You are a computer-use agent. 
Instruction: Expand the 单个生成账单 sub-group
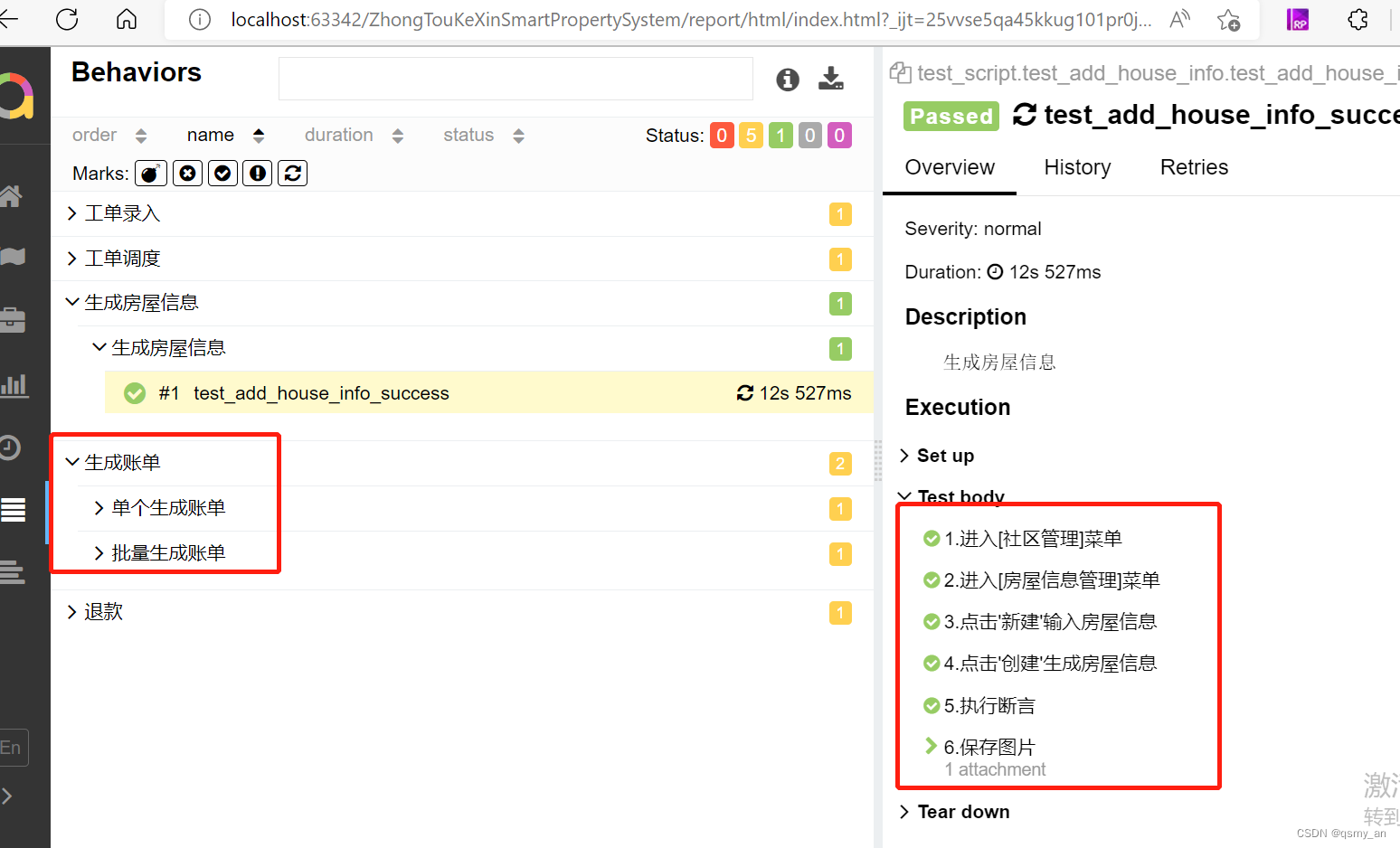point(168,508)
